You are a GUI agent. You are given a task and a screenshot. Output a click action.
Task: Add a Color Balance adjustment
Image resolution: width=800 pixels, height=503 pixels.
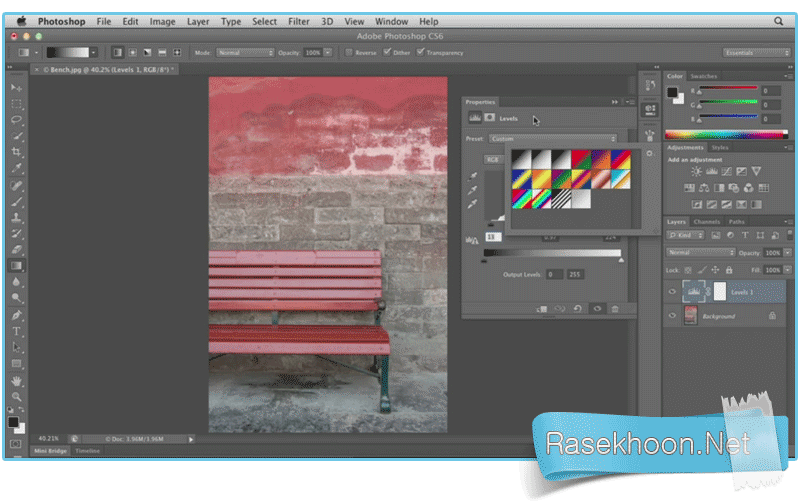(x=704, y=188)
